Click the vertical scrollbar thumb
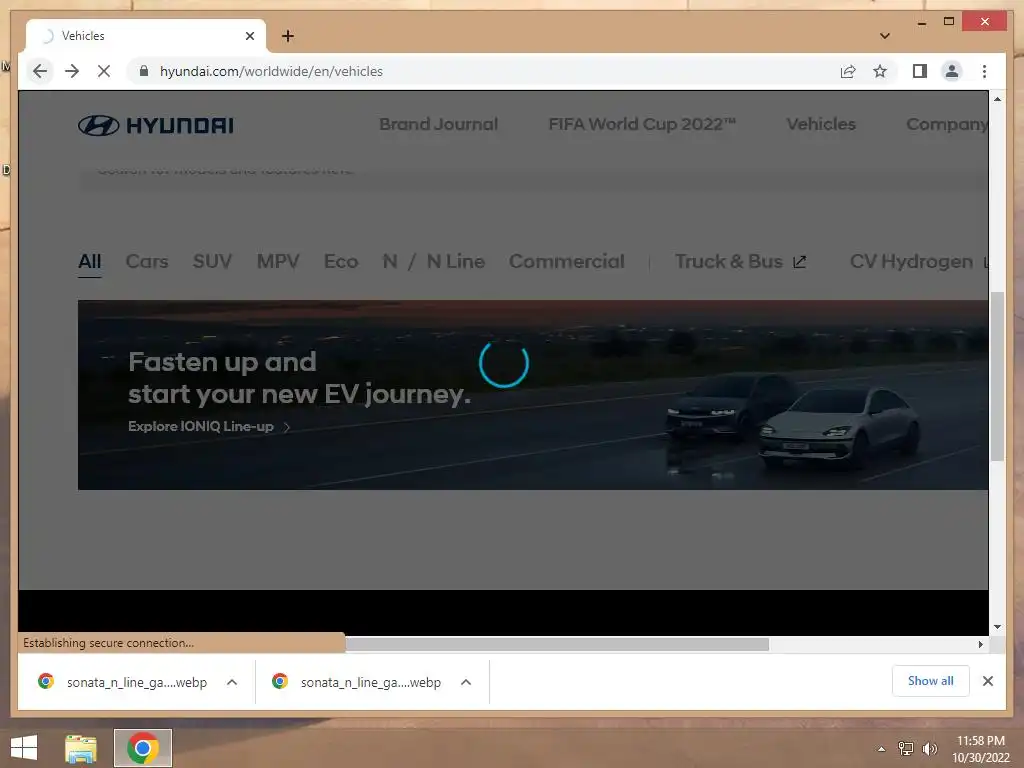This screenshot has width=1024, height=768. coord(997,376)
